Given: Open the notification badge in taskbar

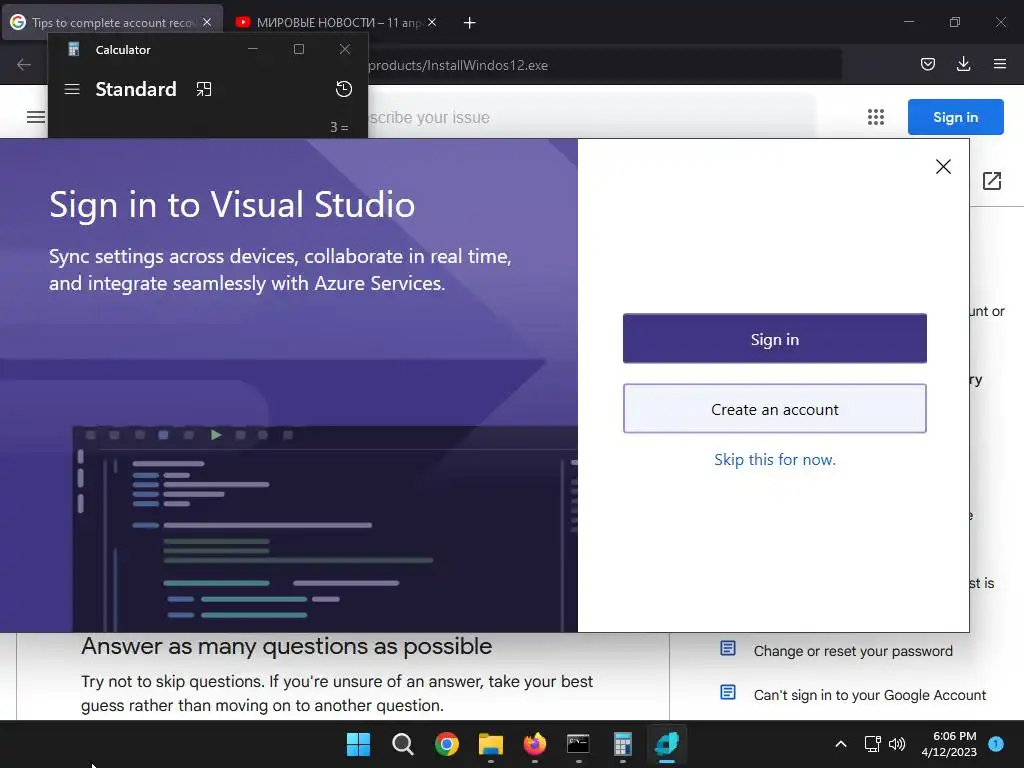Looking at the screenshot, I should click(x=996, y=743).
